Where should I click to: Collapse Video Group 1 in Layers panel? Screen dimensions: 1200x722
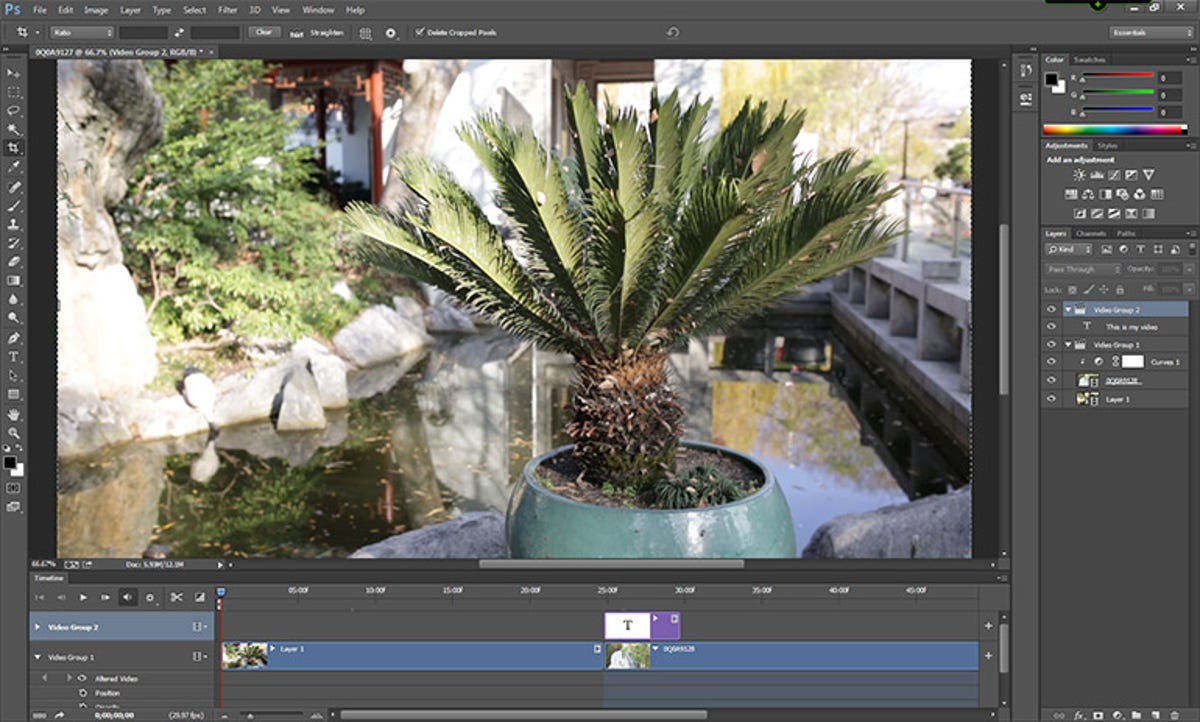point(1068,344)
